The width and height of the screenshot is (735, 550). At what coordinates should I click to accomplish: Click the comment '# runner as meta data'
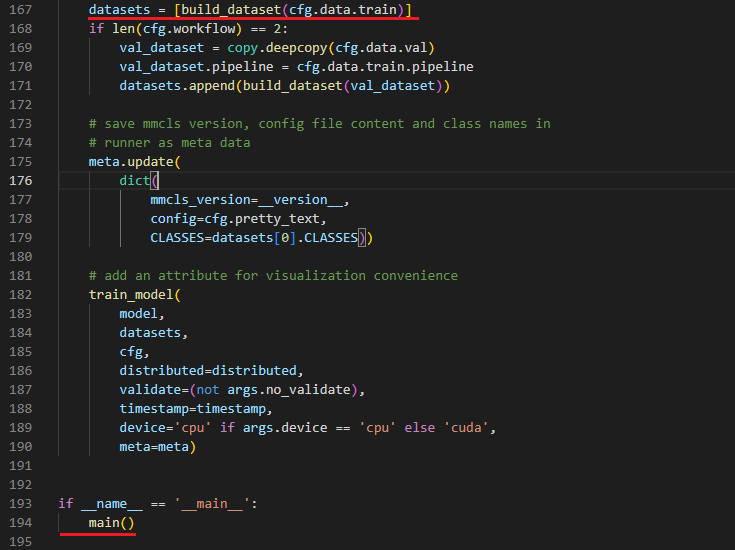(170, 143)
